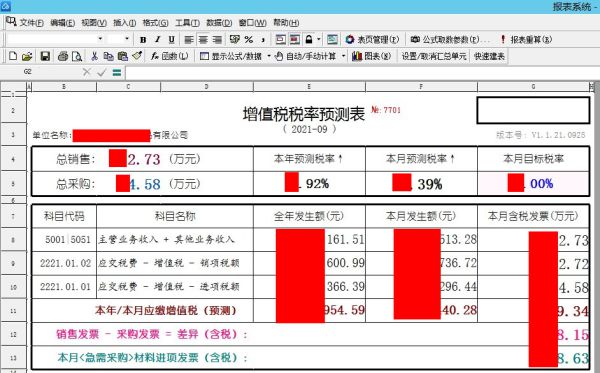600x373 pixels.
Task: Open the 数据(D) menu
Action: (219, 23)
